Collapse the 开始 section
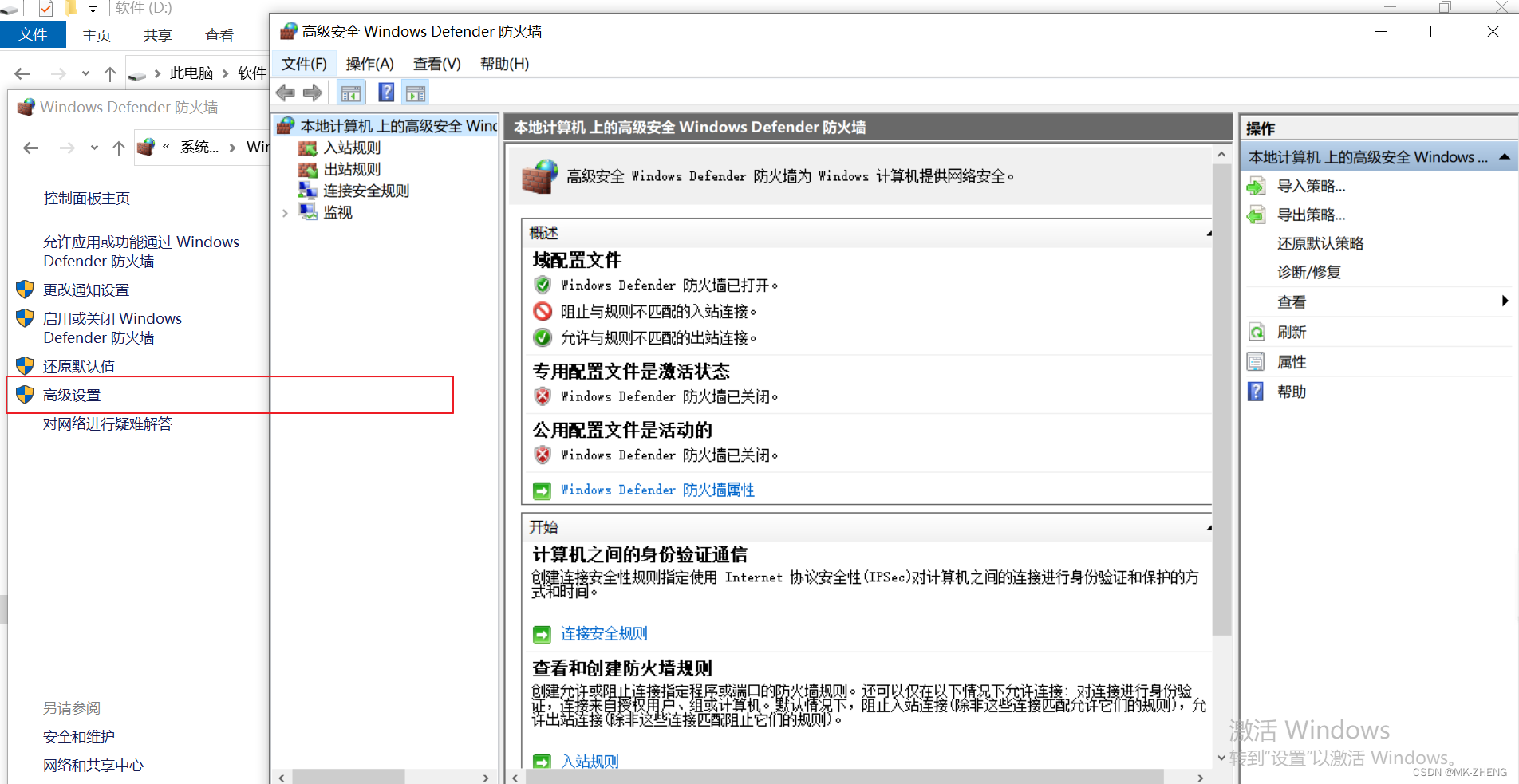The height and width of the screenshot is (784, 1519). click(1208, 527)
